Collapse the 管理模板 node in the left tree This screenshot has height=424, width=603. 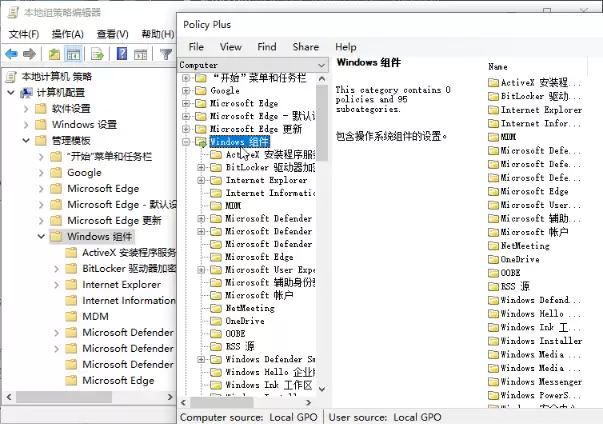[26, 141]
